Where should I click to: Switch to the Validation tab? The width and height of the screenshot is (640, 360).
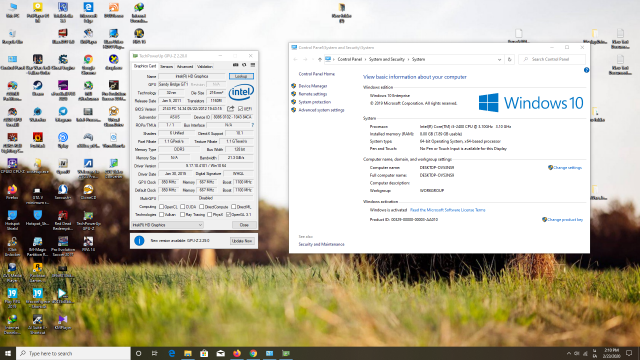pyautogui.click(x=205, y=66)
